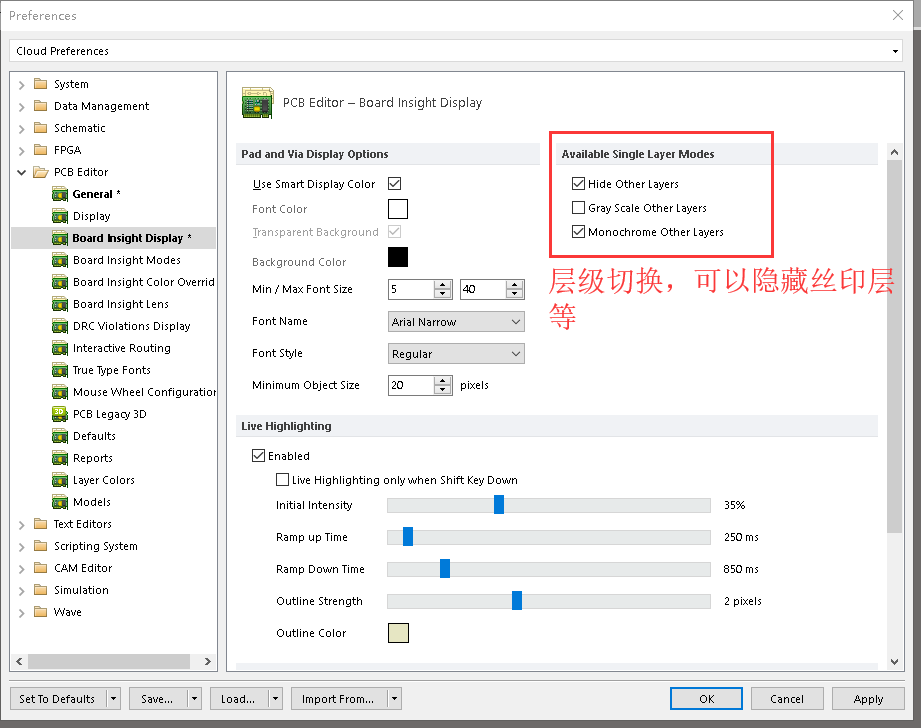Select DRC Violations Display page
The height and width of the screenshot is (728, 921).
[x=132, y=326]
